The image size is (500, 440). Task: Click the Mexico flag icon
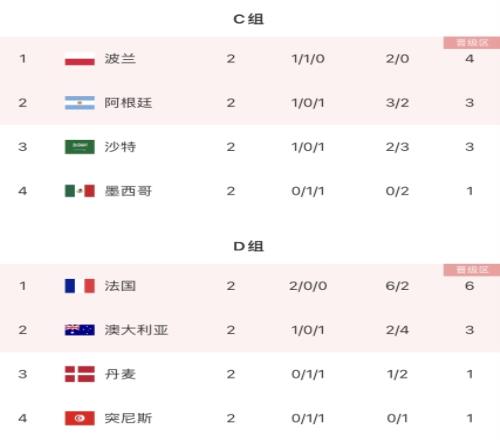80,191
